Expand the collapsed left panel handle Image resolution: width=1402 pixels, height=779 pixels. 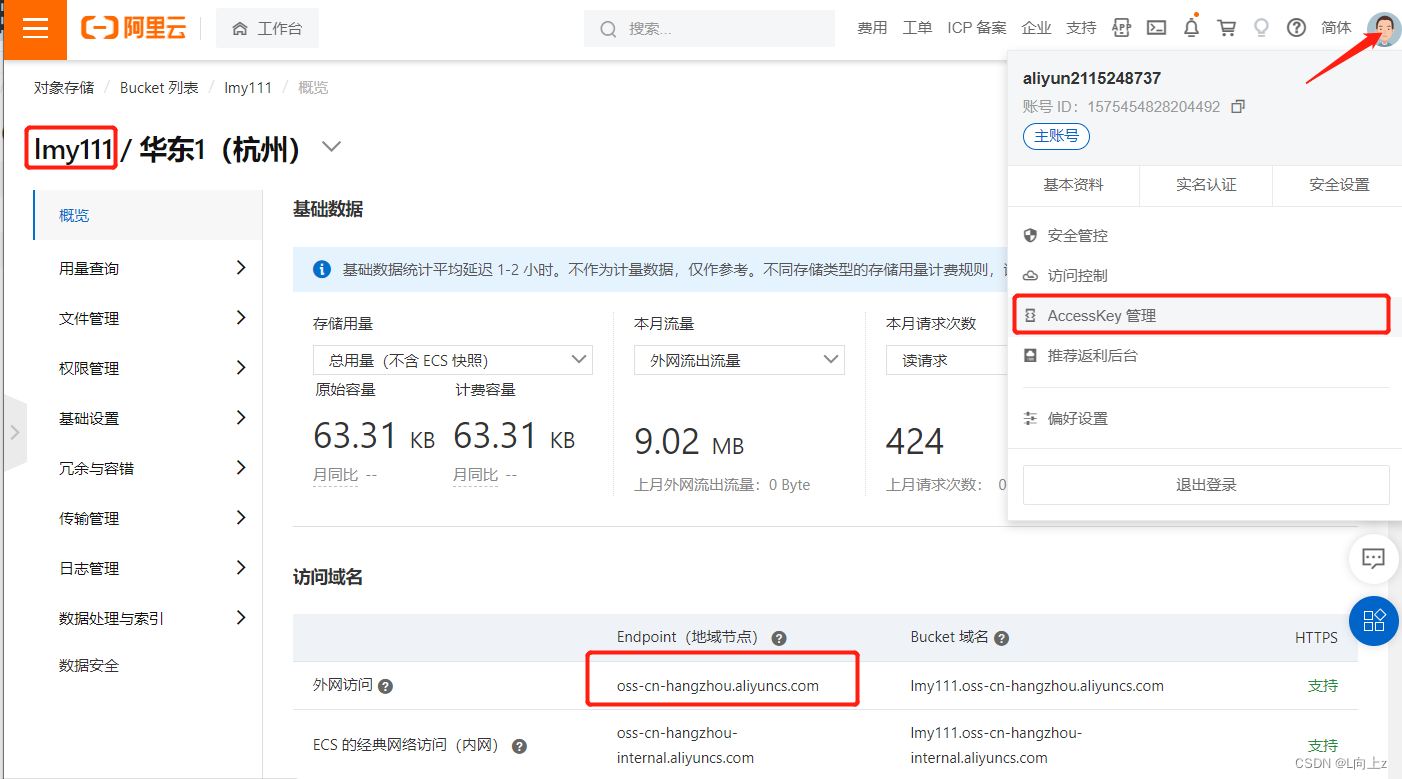[x=13, y=432]
